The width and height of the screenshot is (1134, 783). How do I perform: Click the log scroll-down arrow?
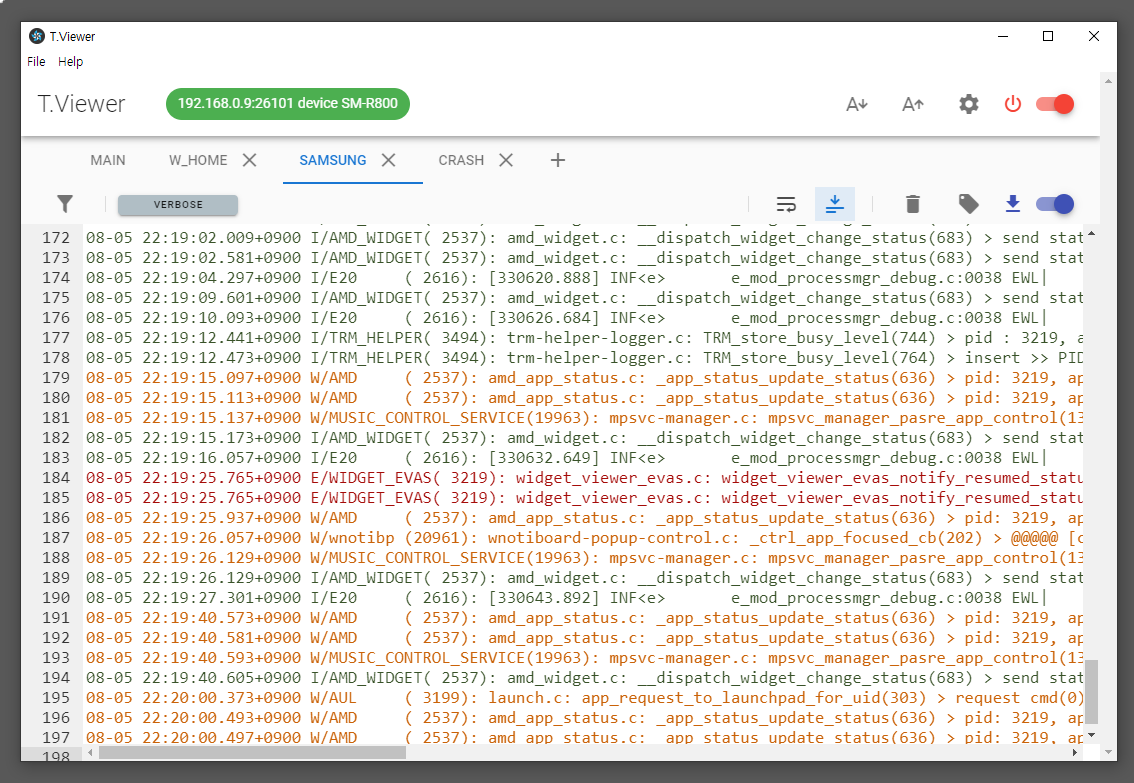point(1091,735)
